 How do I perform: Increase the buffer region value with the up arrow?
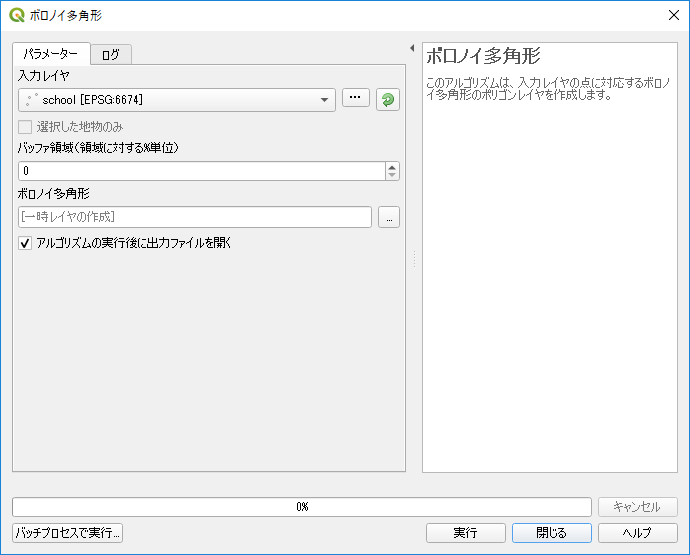[x=392, y=167]
